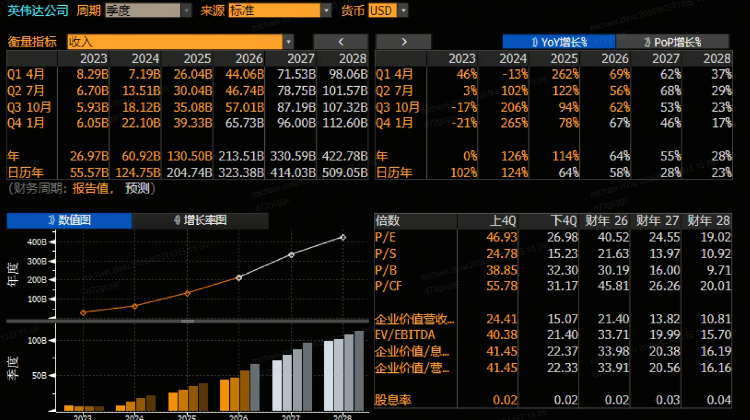Select the 数值图 chart tab
750x420 pixels.
pos(69,220)
